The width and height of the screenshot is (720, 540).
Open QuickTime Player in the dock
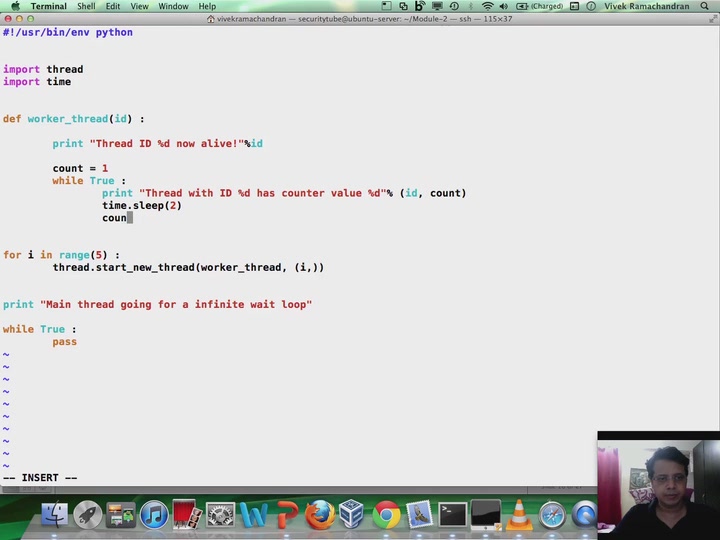coord(585,515)
